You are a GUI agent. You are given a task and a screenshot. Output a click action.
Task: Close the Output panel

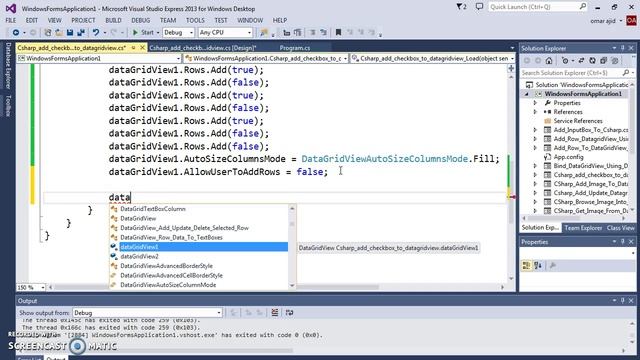pyautogui.click(x=631, y=300)
